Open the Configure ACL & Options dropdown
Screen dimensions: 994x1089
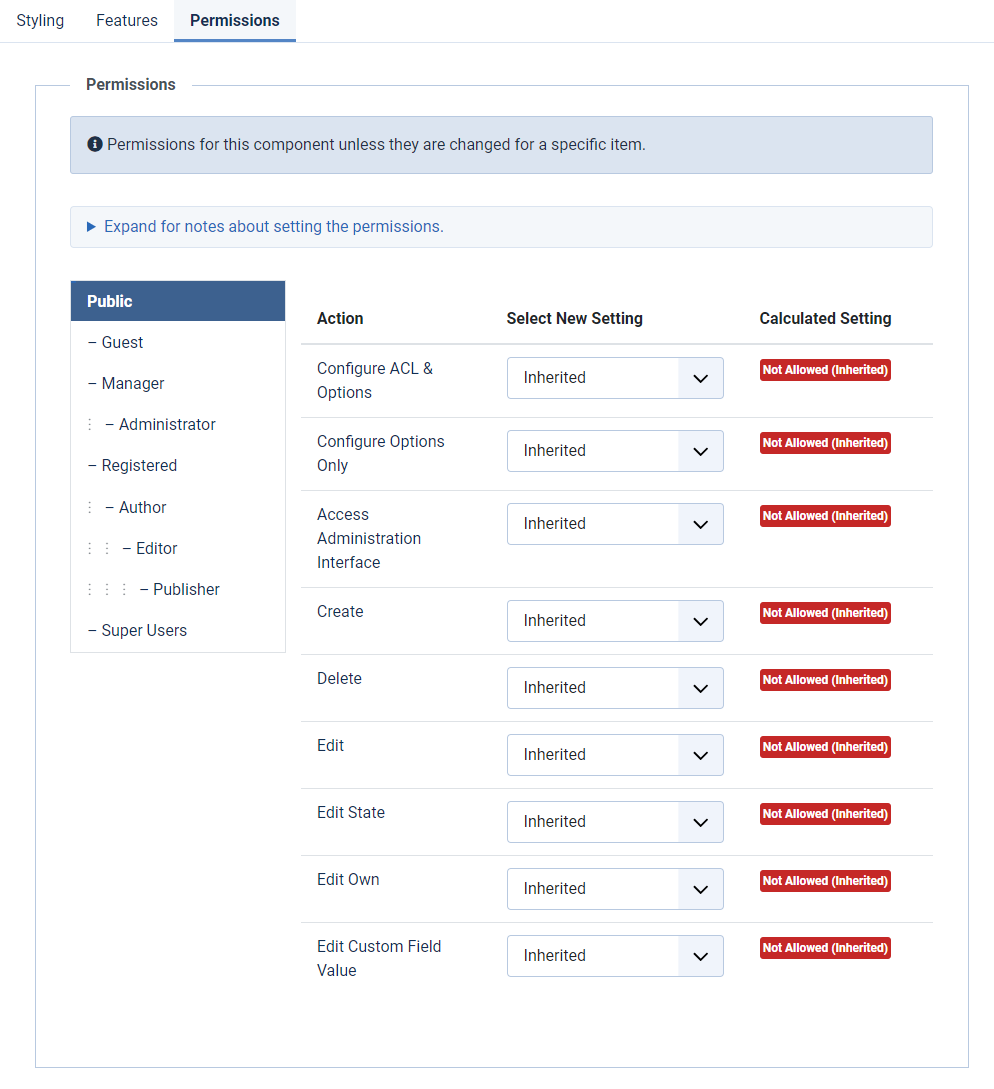click(614, 378)
